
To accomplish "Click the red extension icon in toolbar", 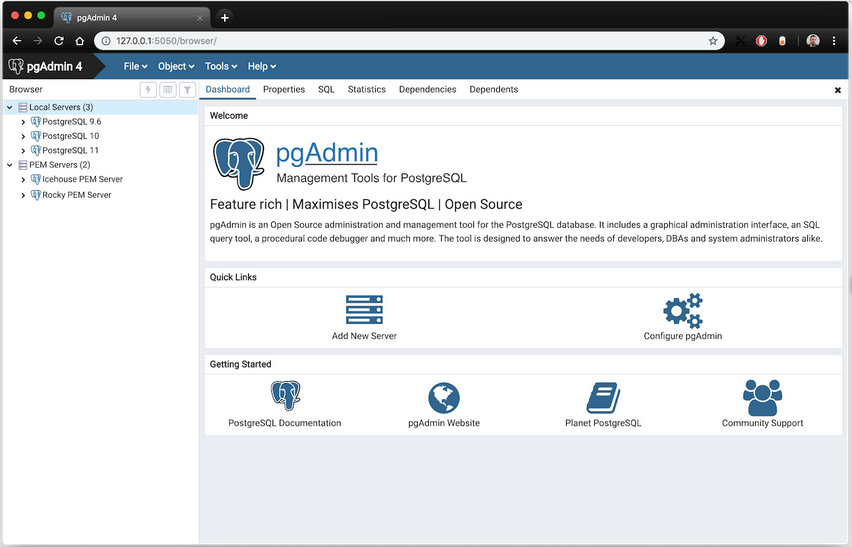I will [x=761, y=41].
